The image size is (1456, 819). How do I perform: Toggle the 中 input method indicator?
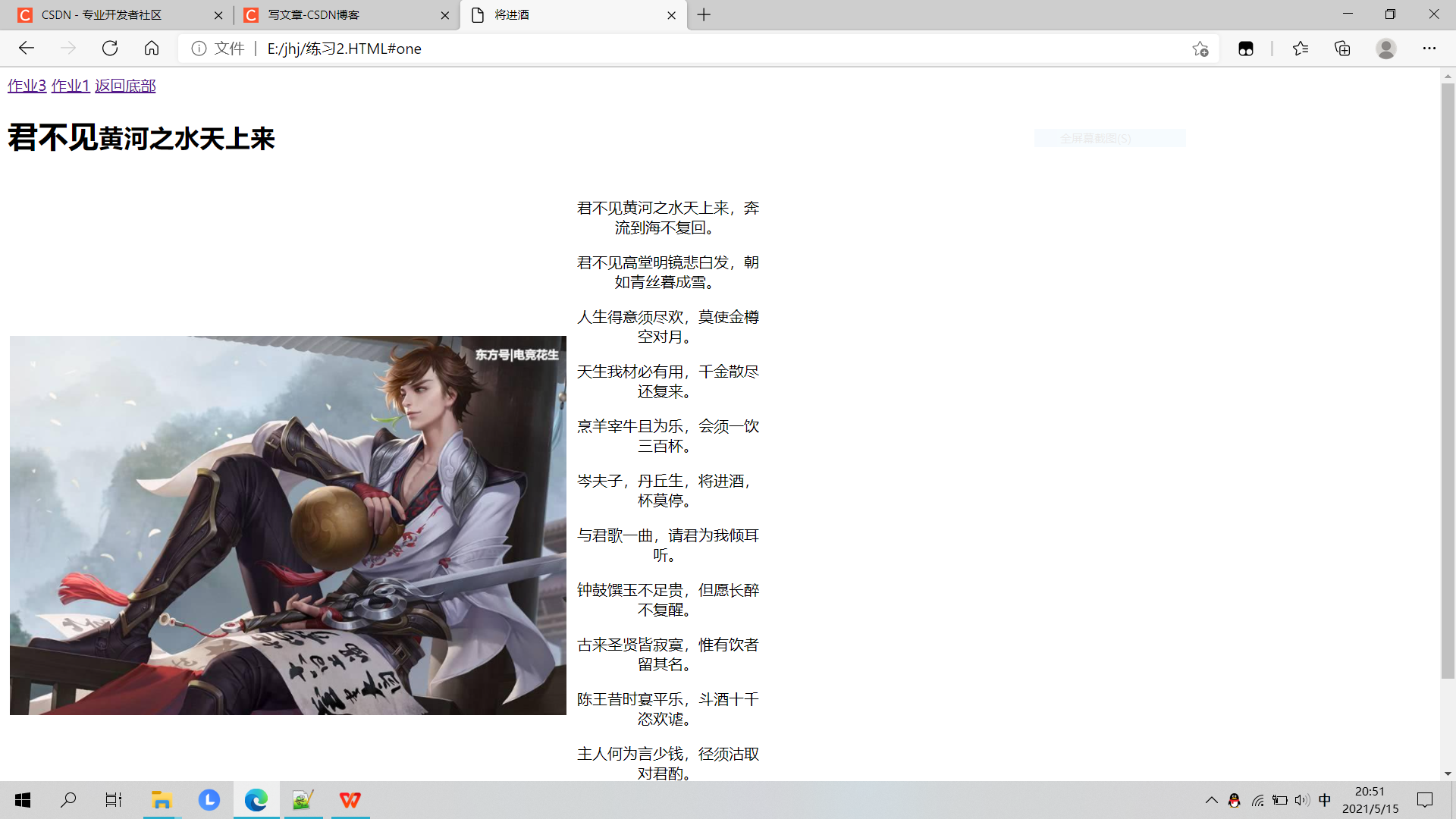tap(1325, 800)
